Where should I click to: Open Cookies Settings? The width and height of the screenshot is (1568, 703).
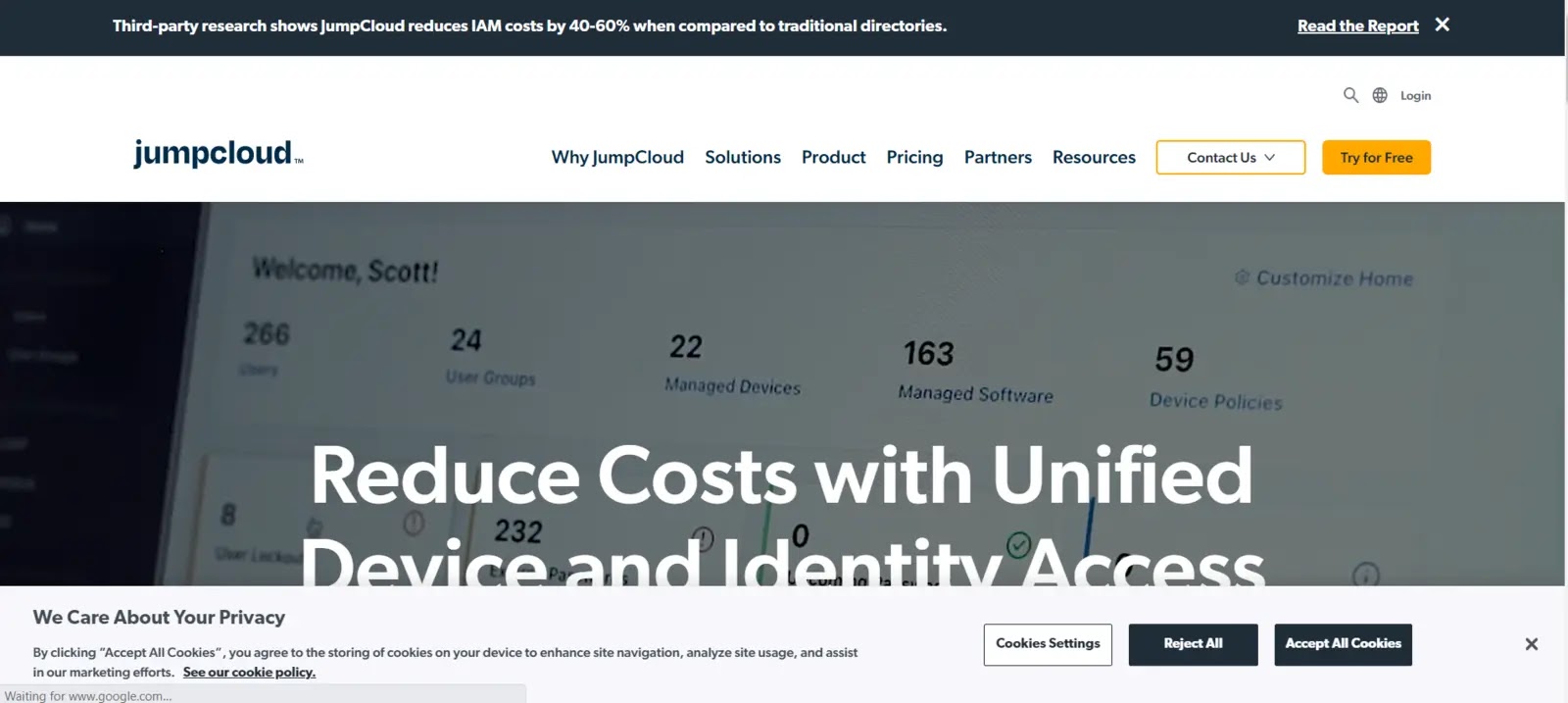pyautogui.click(x=1048, y=644)
